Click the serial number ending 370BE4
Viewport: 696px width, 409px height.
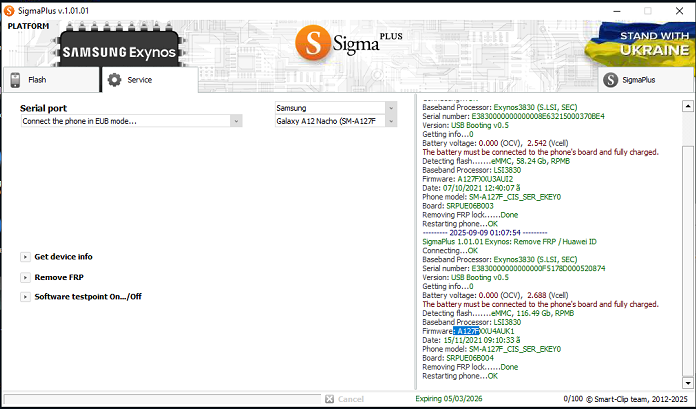(x=538, y=116)
